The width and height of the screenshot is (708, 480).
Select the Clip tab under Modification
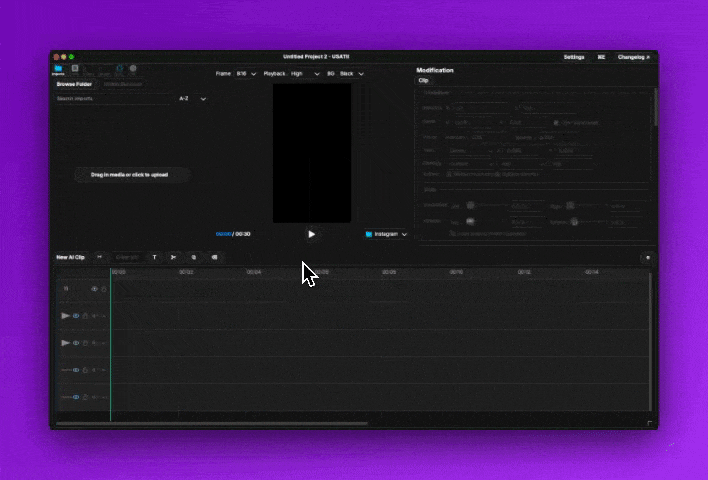point(423,80)
